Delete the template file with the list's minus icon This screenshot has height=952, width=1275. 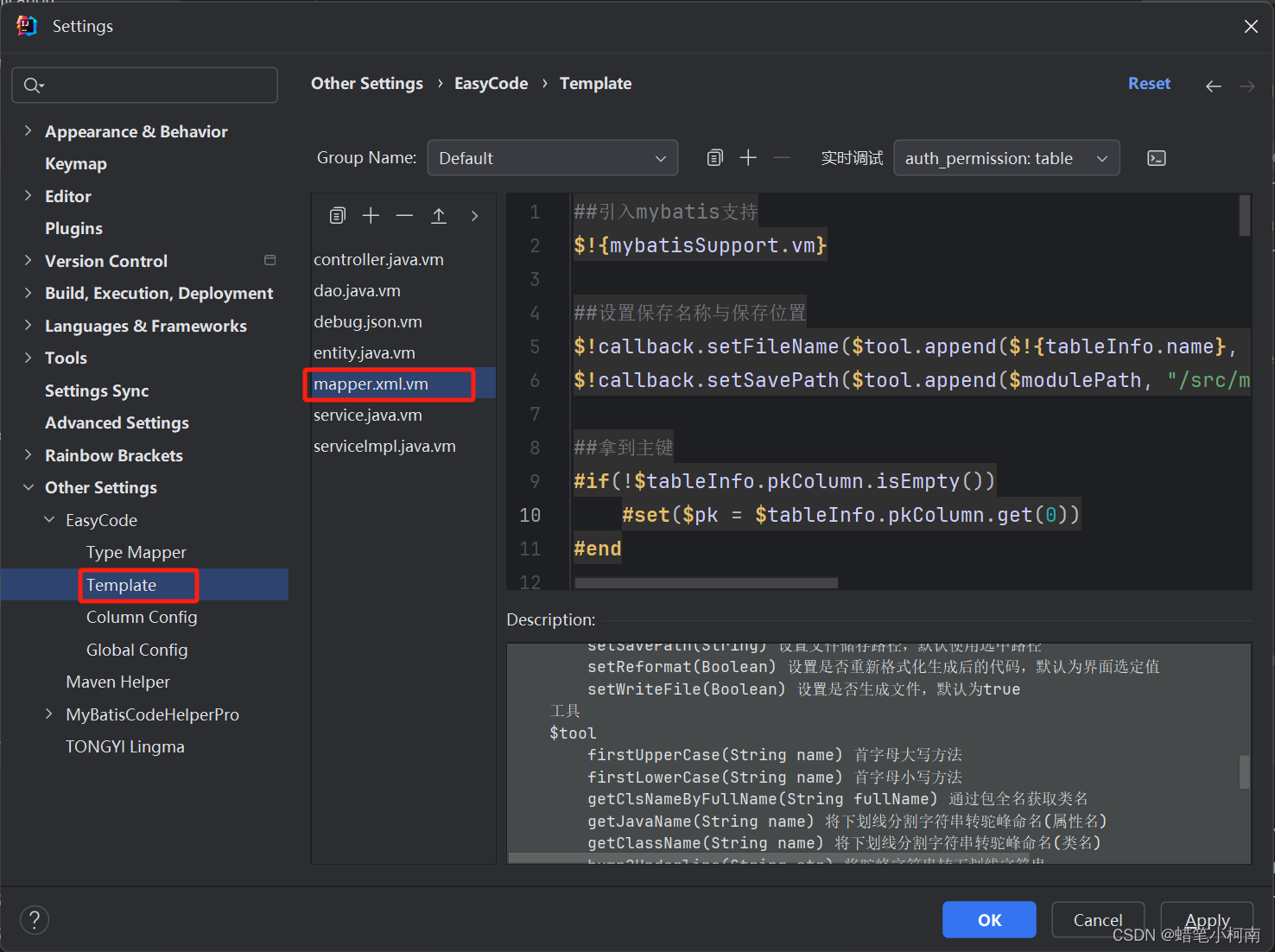coord(404,215)
